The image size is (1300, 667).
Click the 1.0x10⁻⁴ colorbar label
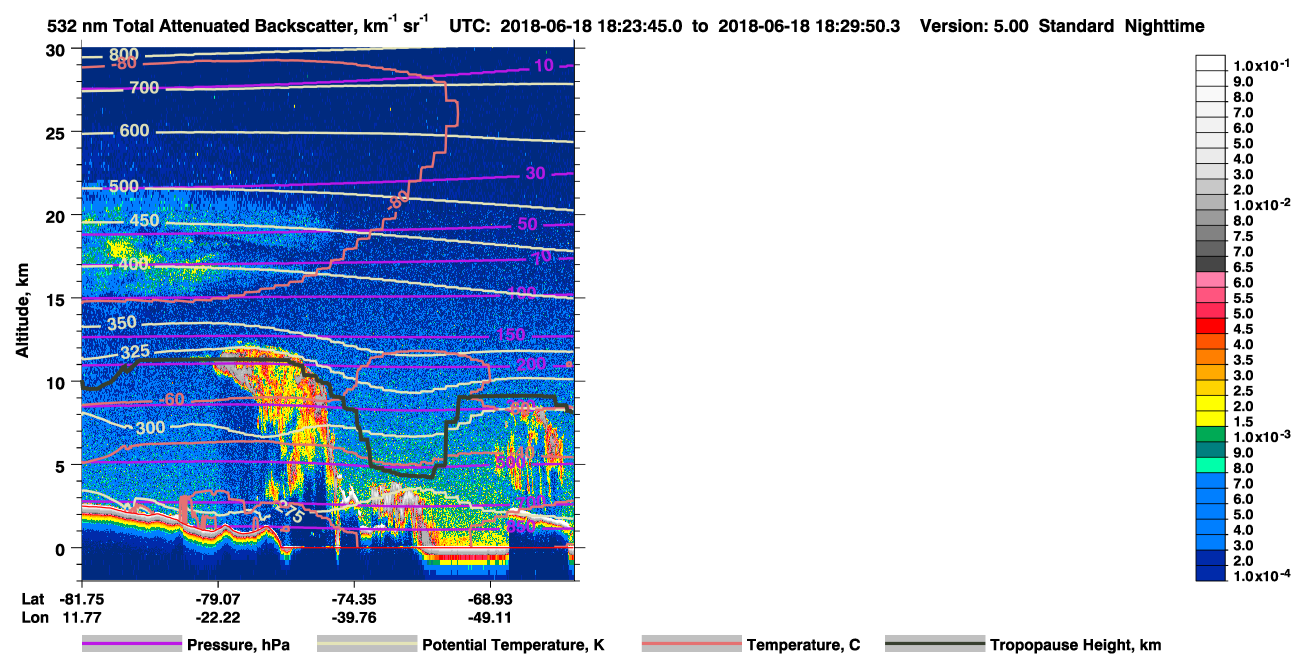coord(1260,577)
